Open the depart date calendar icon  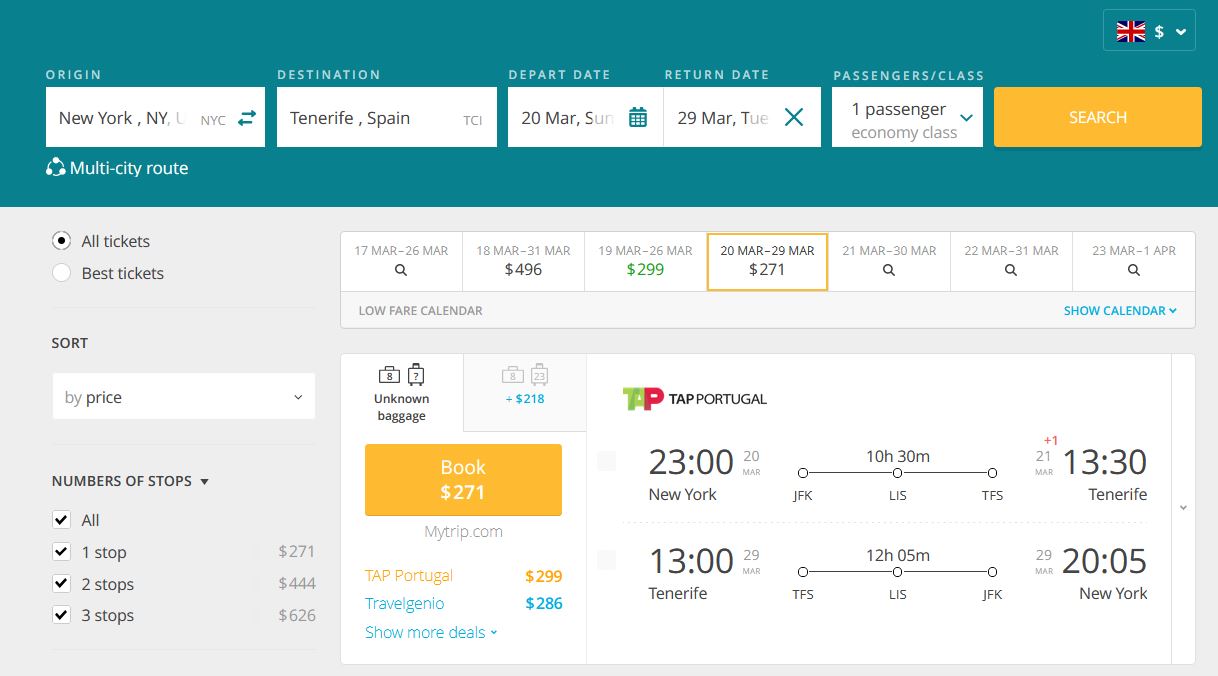pyautogui.click(x=637, y=118)
